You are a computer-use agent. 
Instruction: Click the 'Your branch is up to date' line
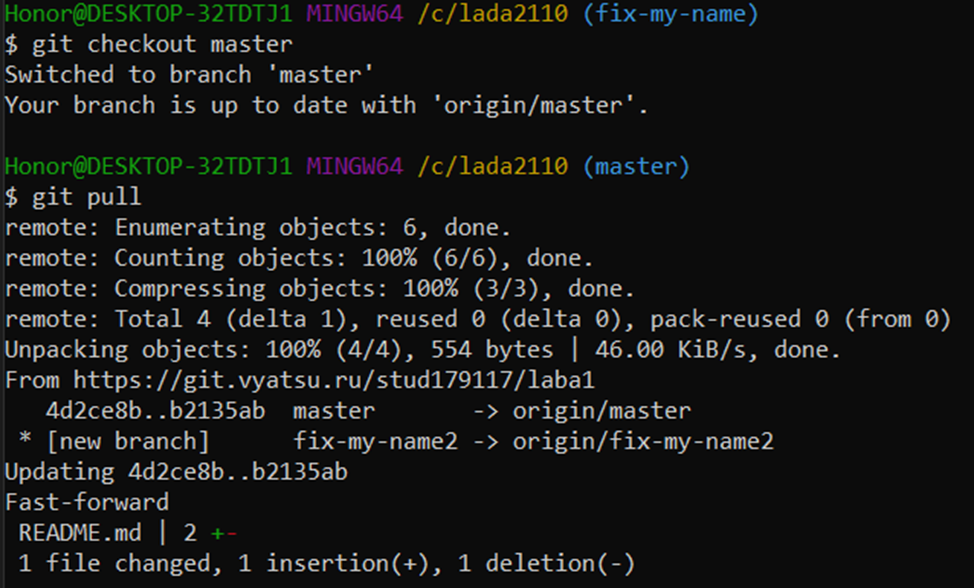(x=326, y=105)
